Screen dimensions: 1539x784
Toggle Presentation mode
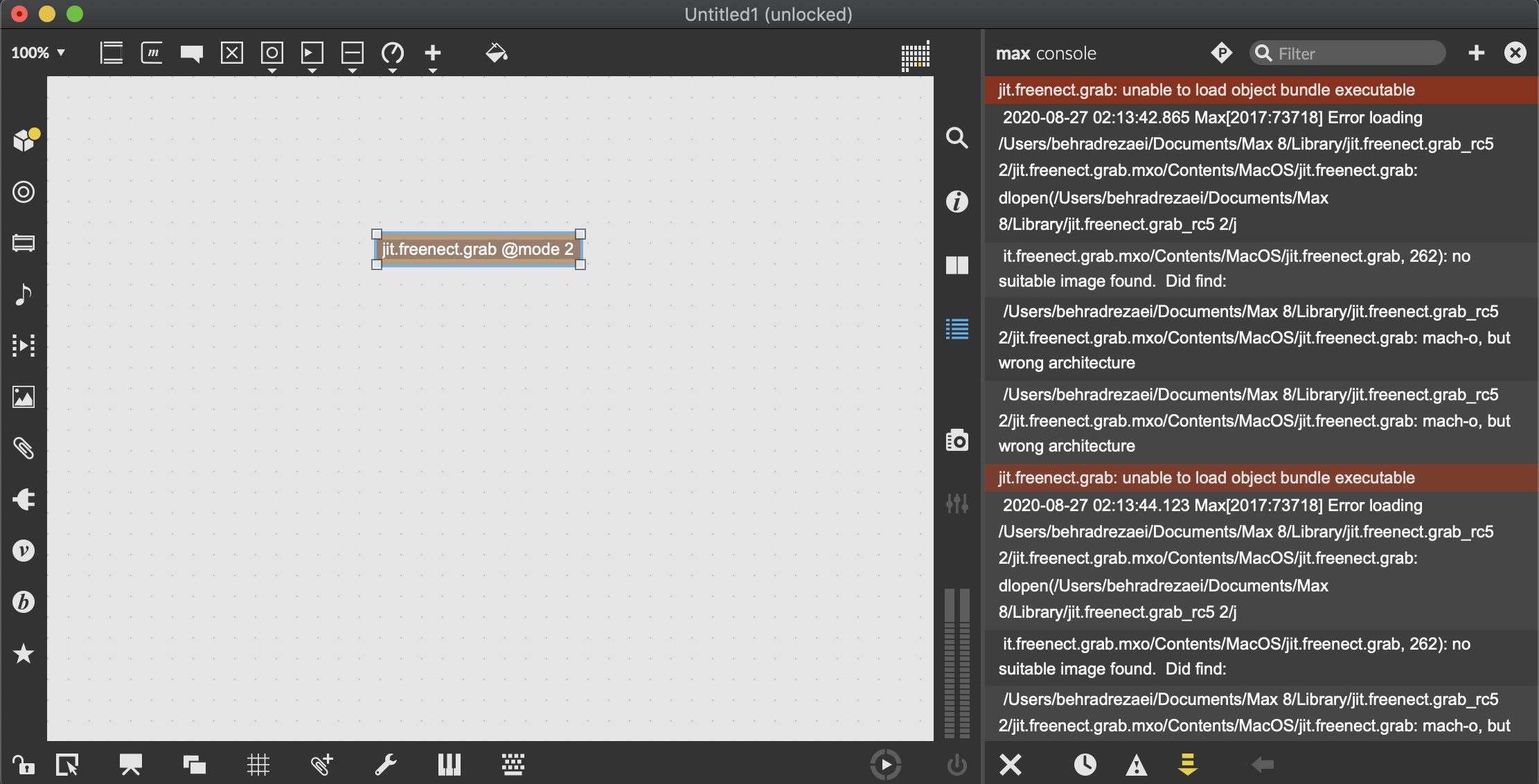click(x=131, y=765)
